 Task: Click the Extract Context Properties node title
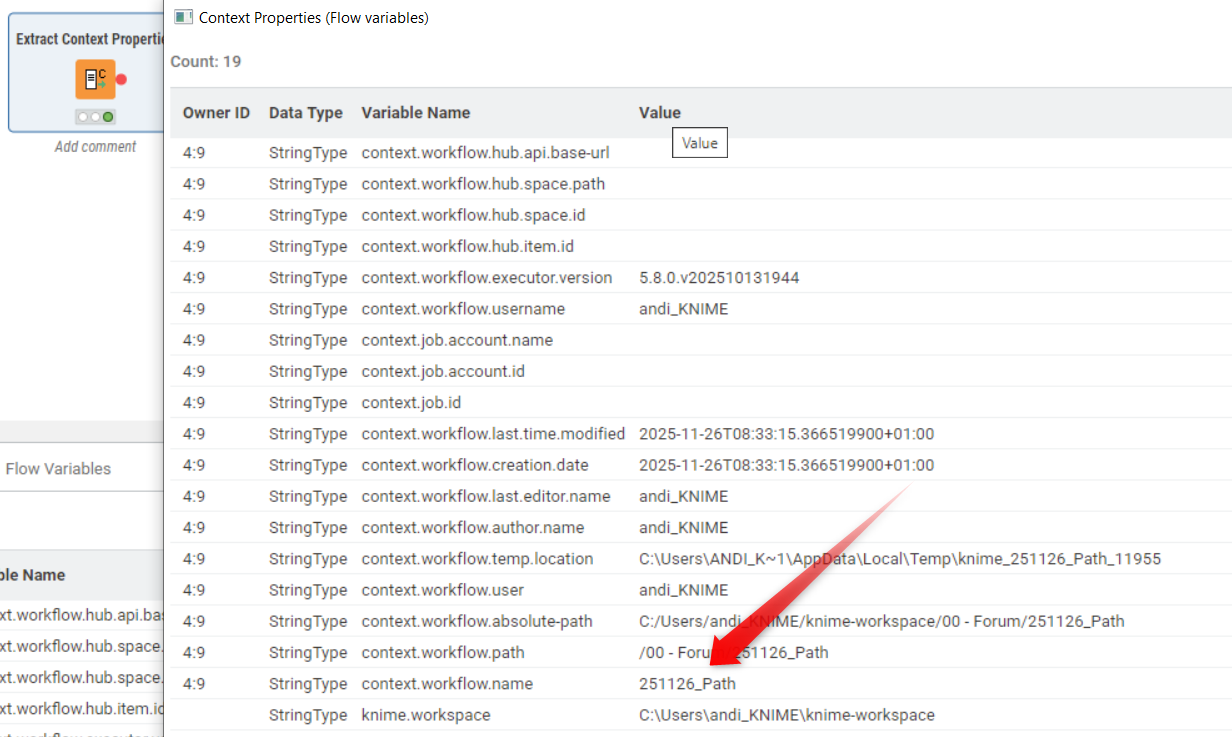(89, 39)
